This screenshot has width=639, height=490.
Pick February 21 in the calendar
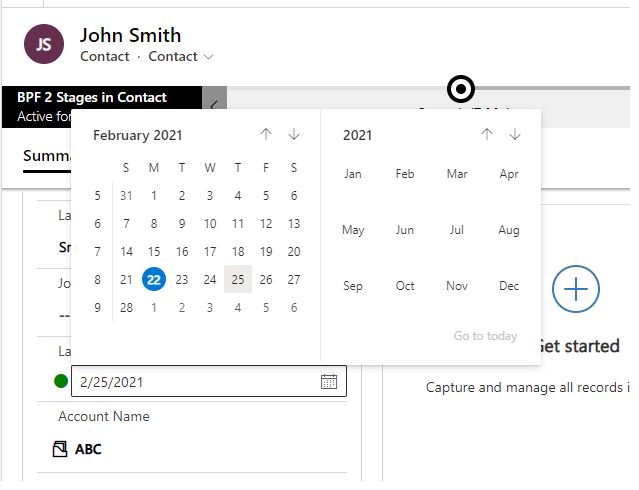tap(126, 280)
